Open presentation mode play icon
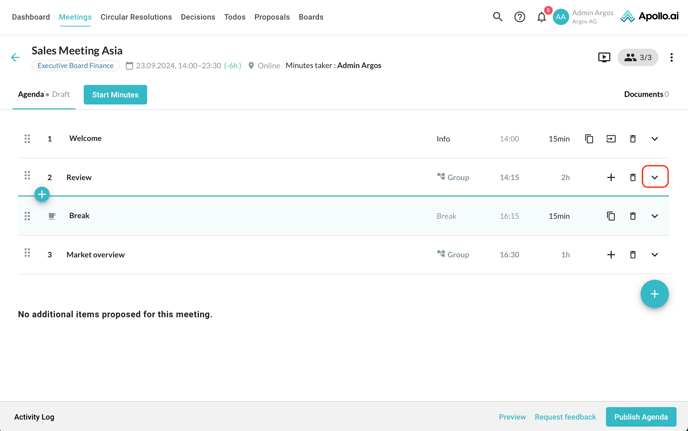Viewport: 688px width, 431px height. tap(604, 58)
